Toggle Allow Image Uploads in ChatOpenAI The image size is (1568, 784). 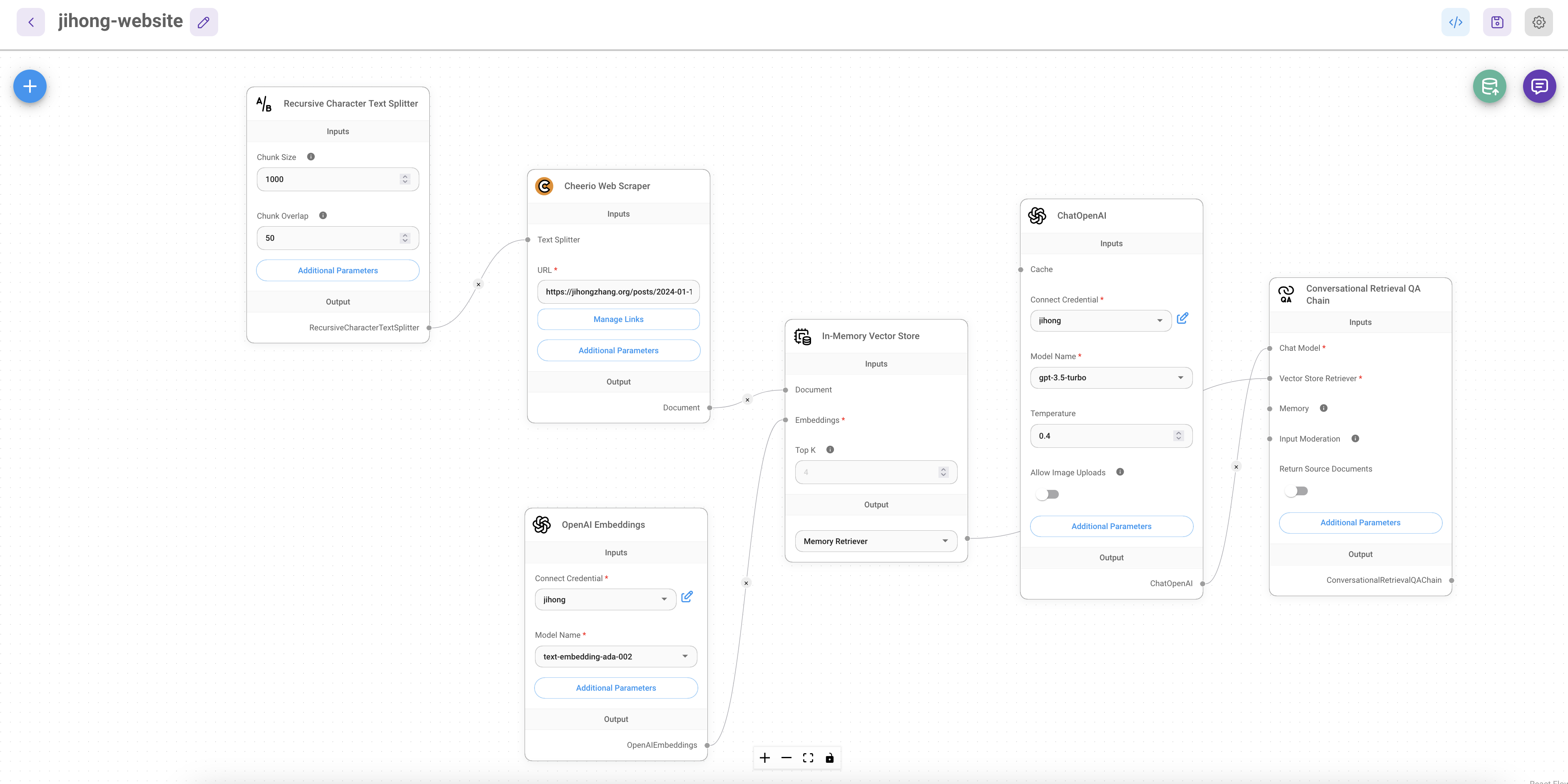[x=1047, y=493]
